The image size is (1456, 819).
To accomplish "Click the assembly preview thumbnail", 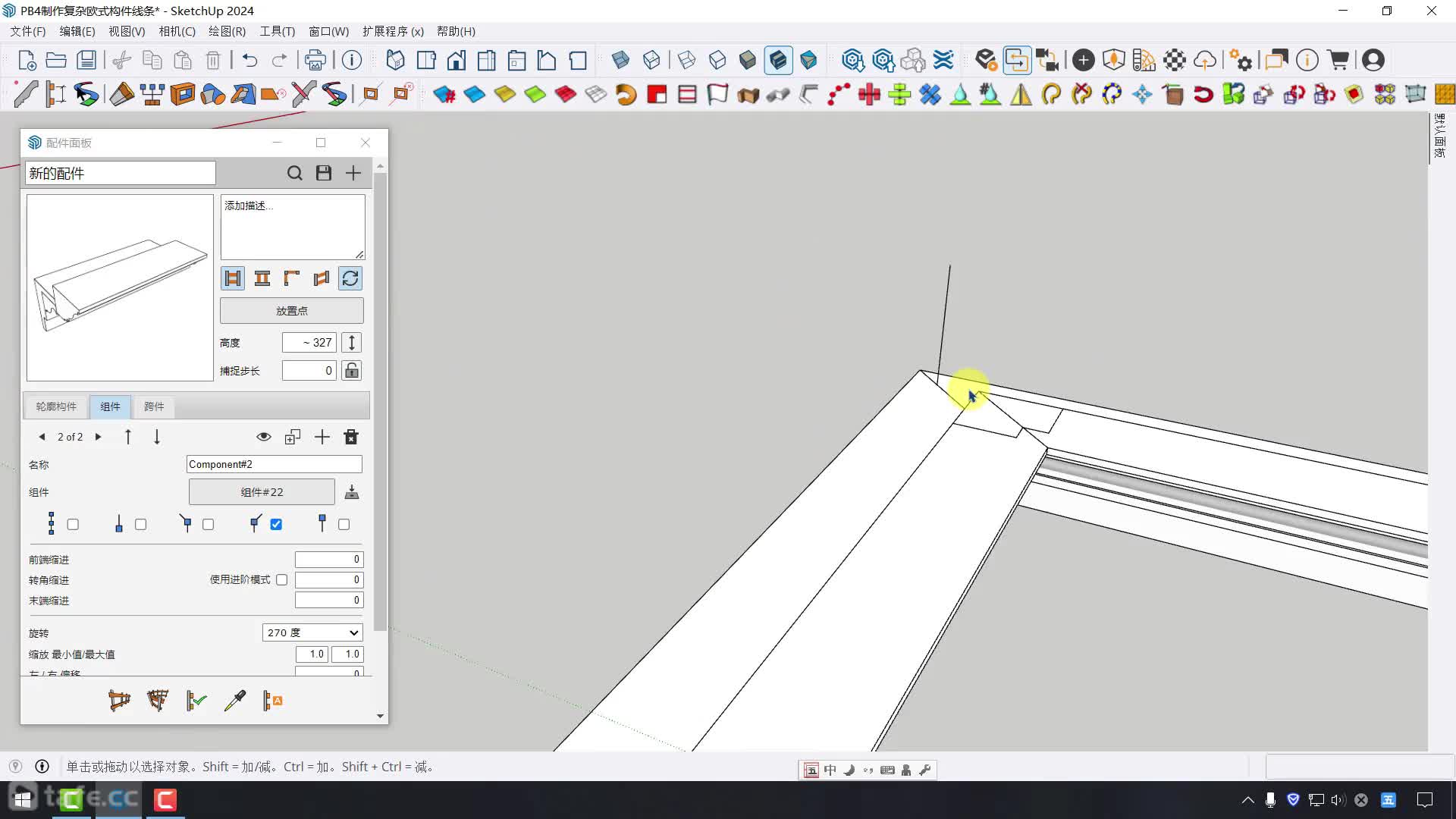I will [x=120, y=287].
